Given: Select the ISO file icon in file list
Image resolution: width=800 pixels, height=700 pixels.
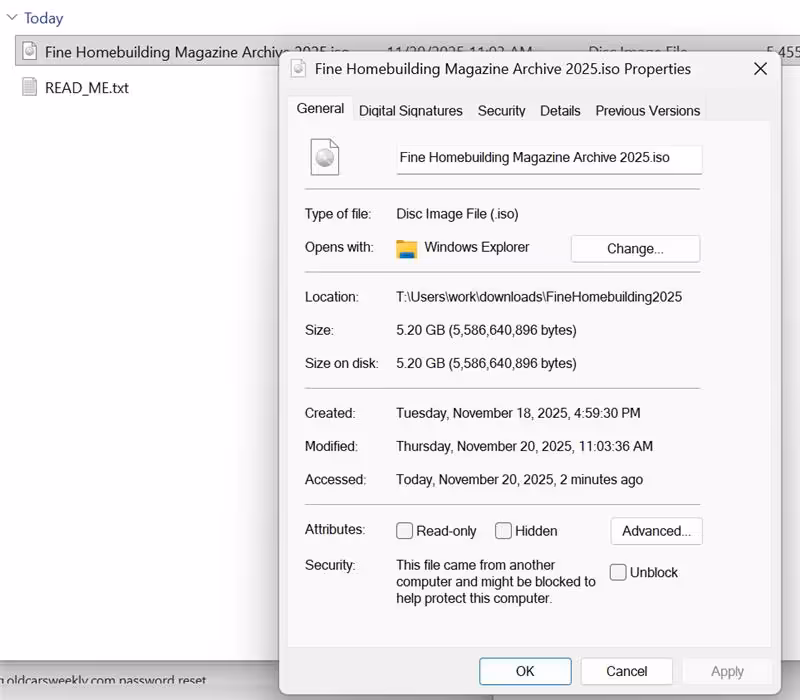Looking at the screenshot, I should pos(30,52).
